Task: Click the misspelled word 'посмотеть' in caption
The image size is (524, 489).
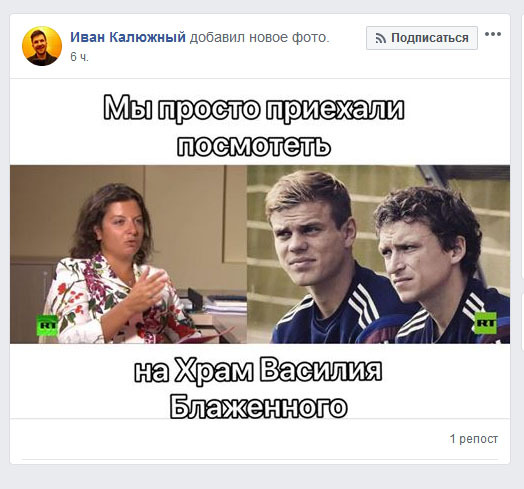Action: click(x=254, y=145)
